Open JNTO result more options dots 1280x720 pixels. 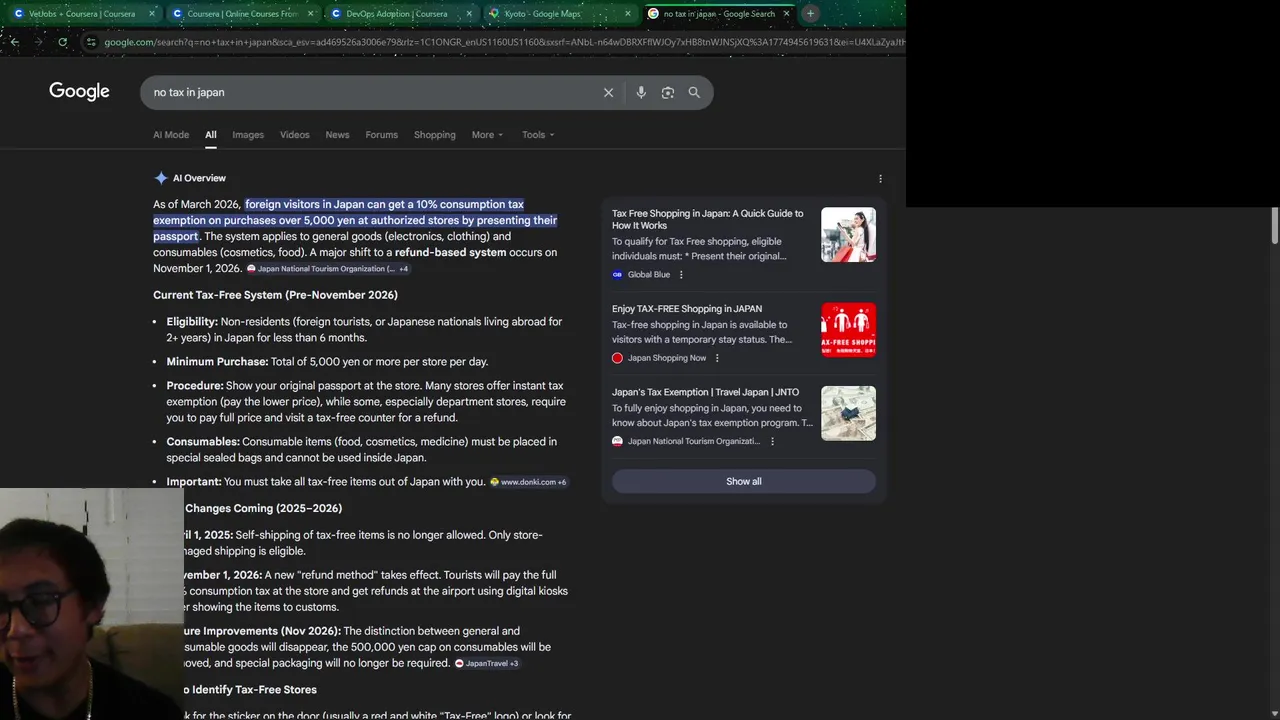(x=772, y=441)
